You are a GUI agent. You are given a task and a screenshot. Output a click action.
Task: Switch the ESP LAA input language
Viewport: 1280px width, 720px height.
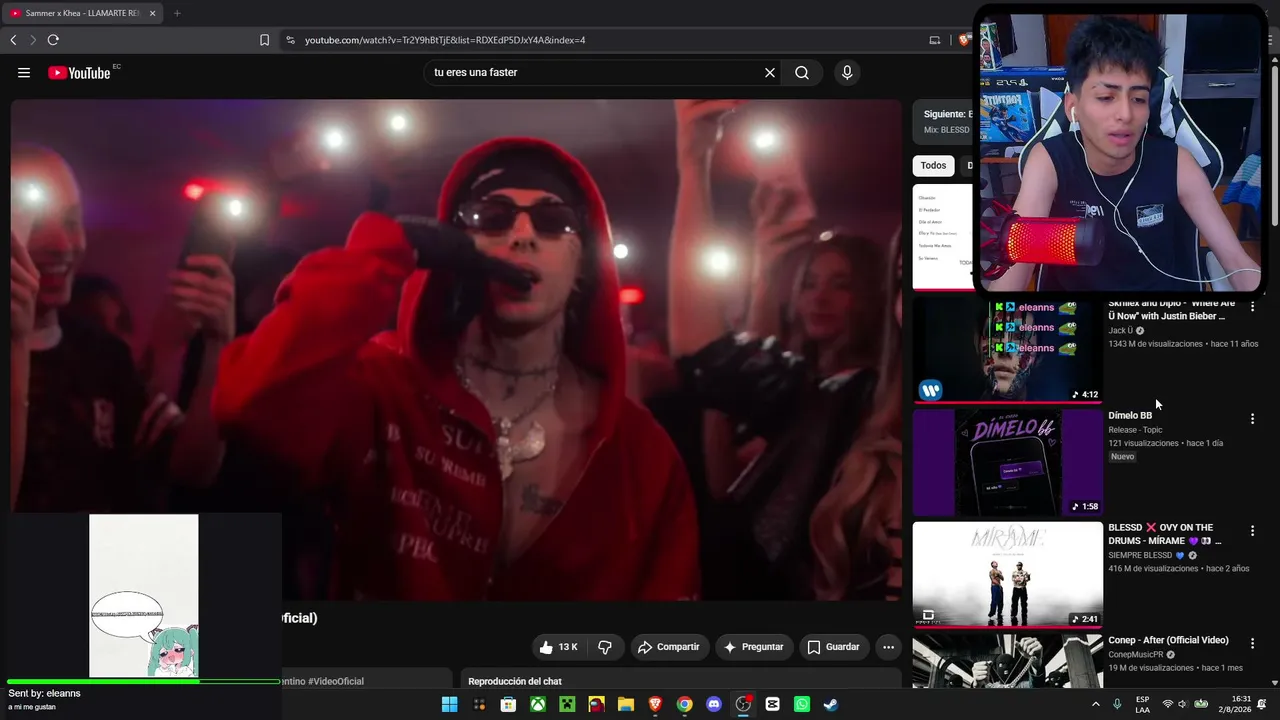1143,704
